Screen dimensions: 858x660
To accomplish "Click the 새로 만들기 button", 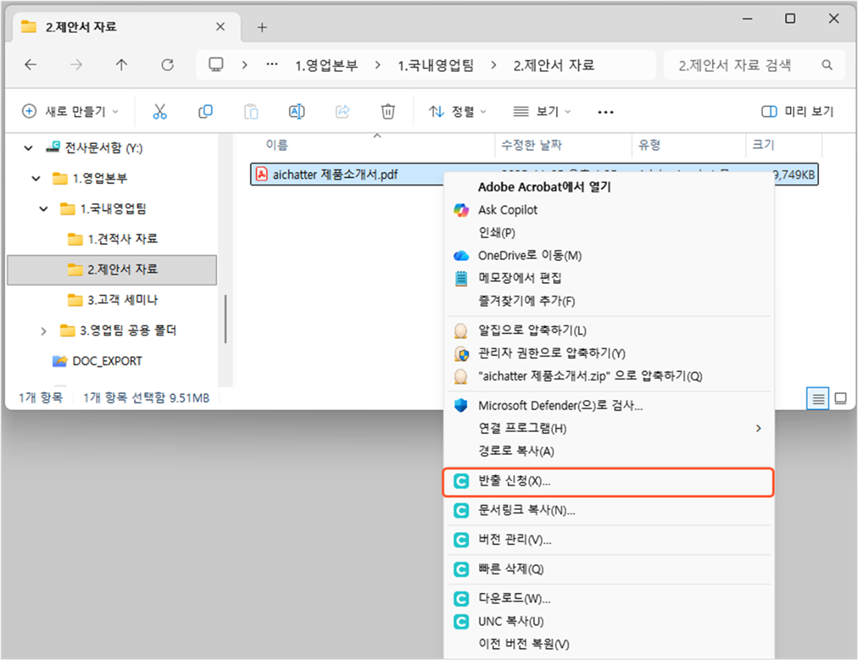I will [70, 112].
